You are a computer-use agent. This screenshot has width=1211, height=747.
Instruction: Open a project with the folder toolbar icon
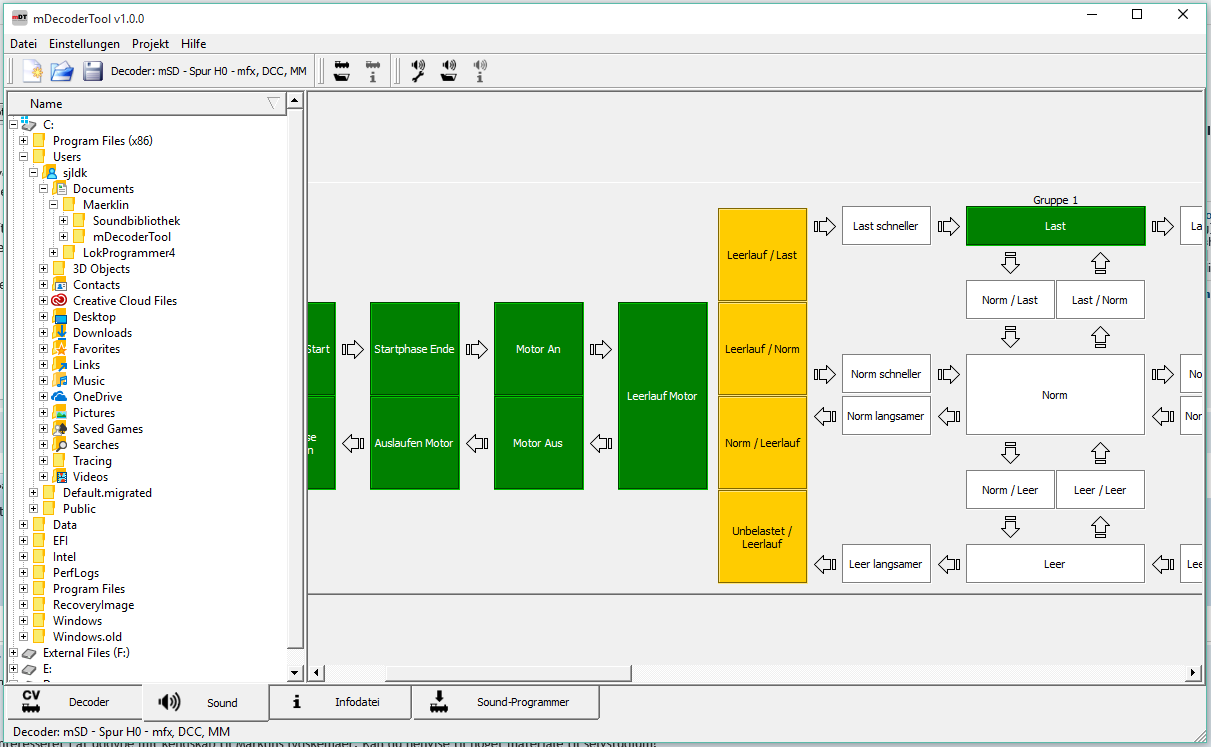tap(62, 71)
